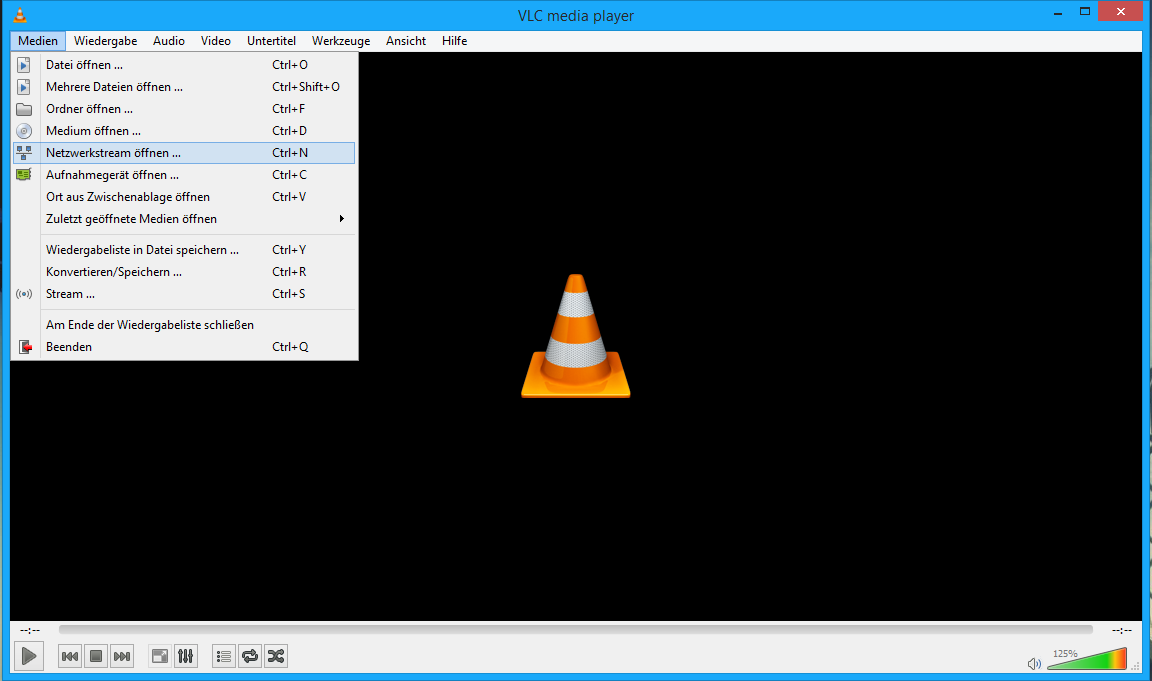The height and width of the screenshot is (681, 1152).
Task: Click icon beside Datei öffnen
Action: click(x=24, y=65)
